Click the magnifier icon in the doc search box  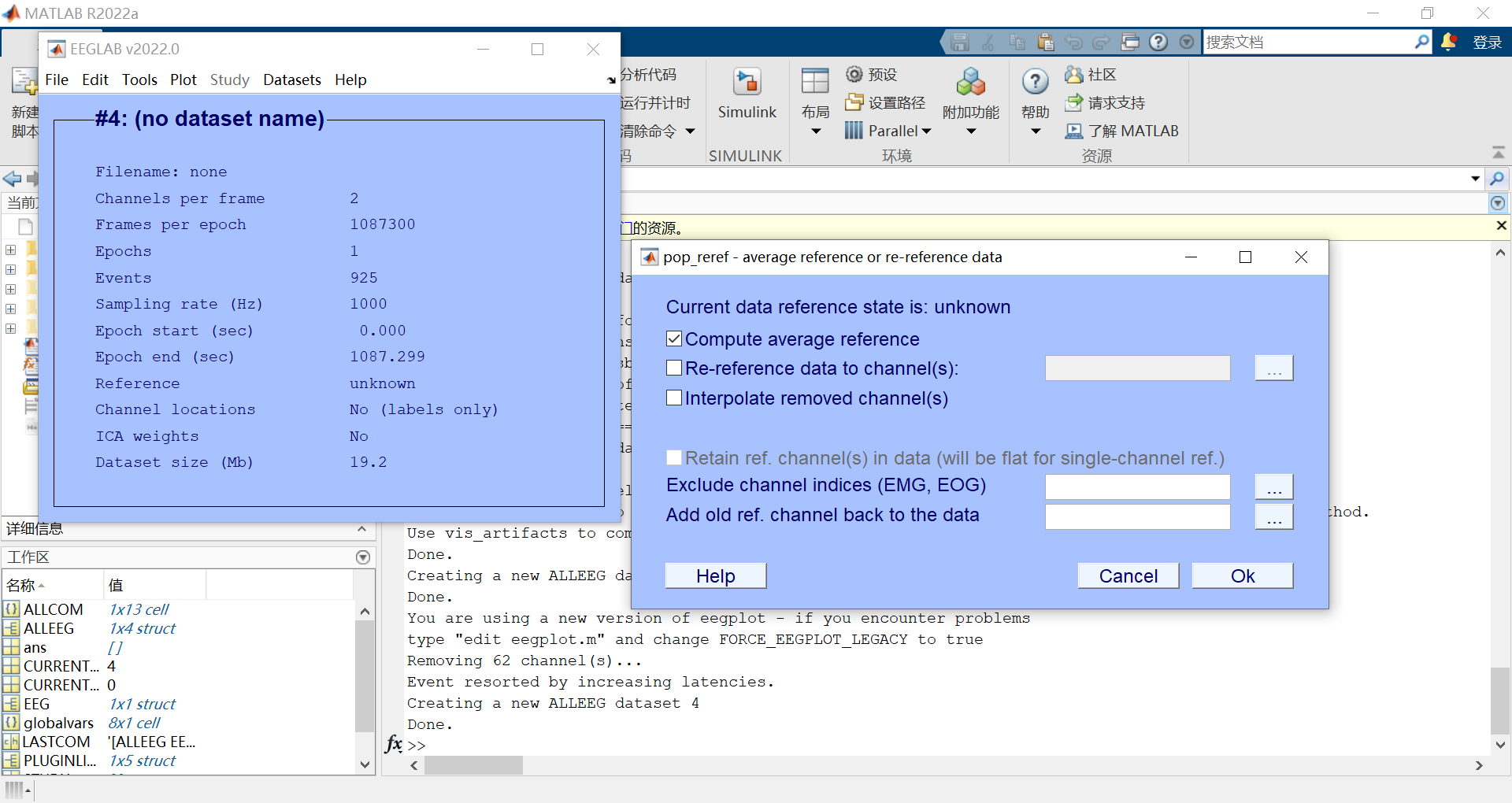pyautogui.click(x=1421, y=42)
